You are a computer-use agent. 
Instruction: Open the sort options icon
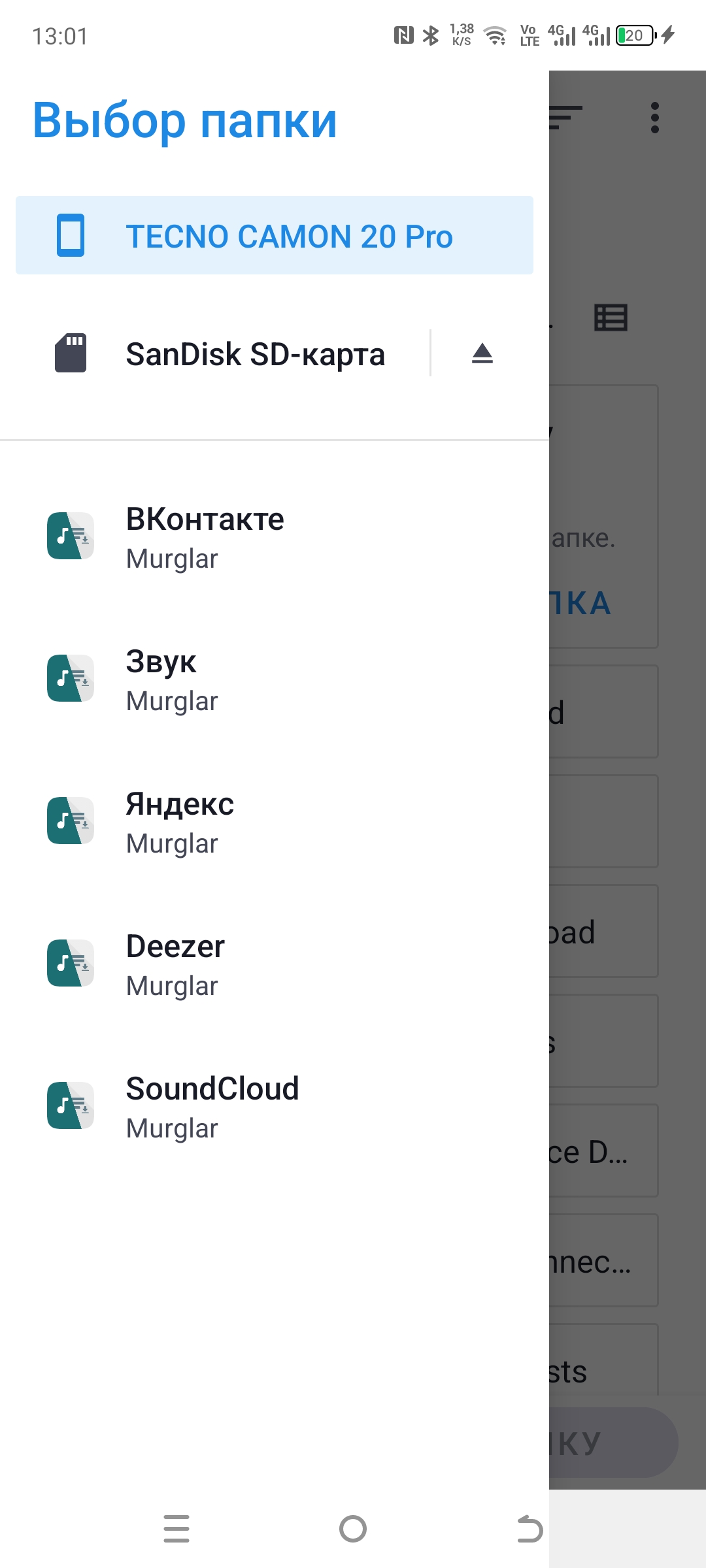click(566, 118)
